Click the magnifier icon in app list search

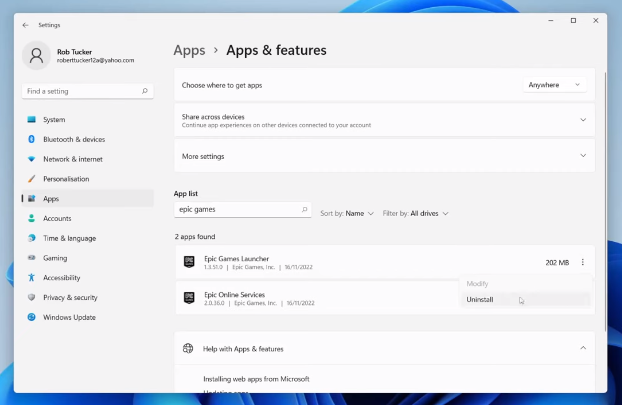coord(305,209)
